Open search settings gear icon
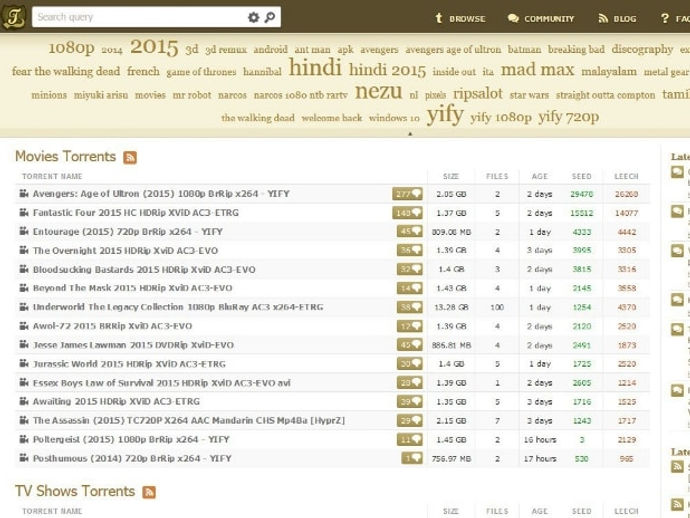Screen dimensions: 690x518 [253, 17]
